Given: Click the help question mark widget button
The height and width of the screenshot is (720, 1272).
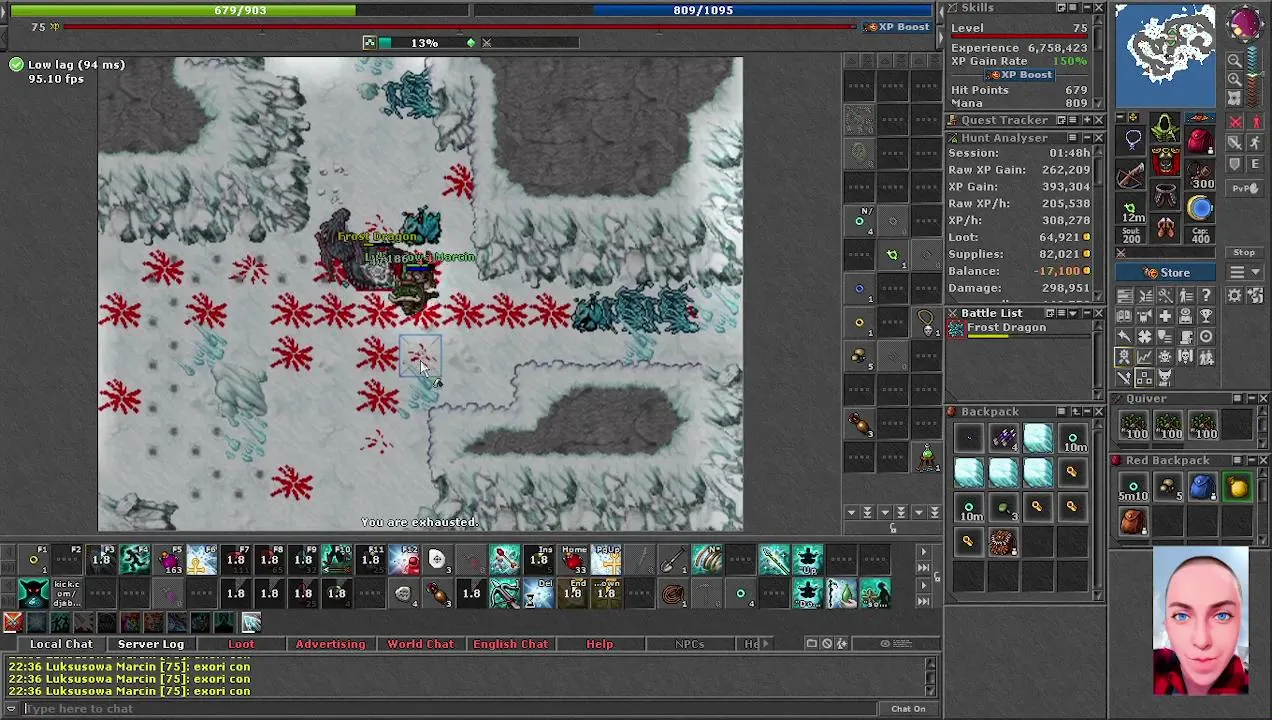Looking at the screenshot, I should 1206,296.
